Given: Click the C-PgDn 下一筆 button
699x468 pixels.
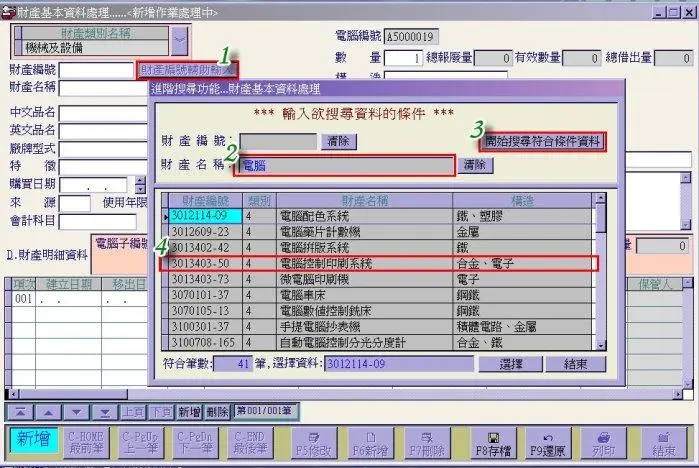Looking at the screenshot, I should click(195, 443).
